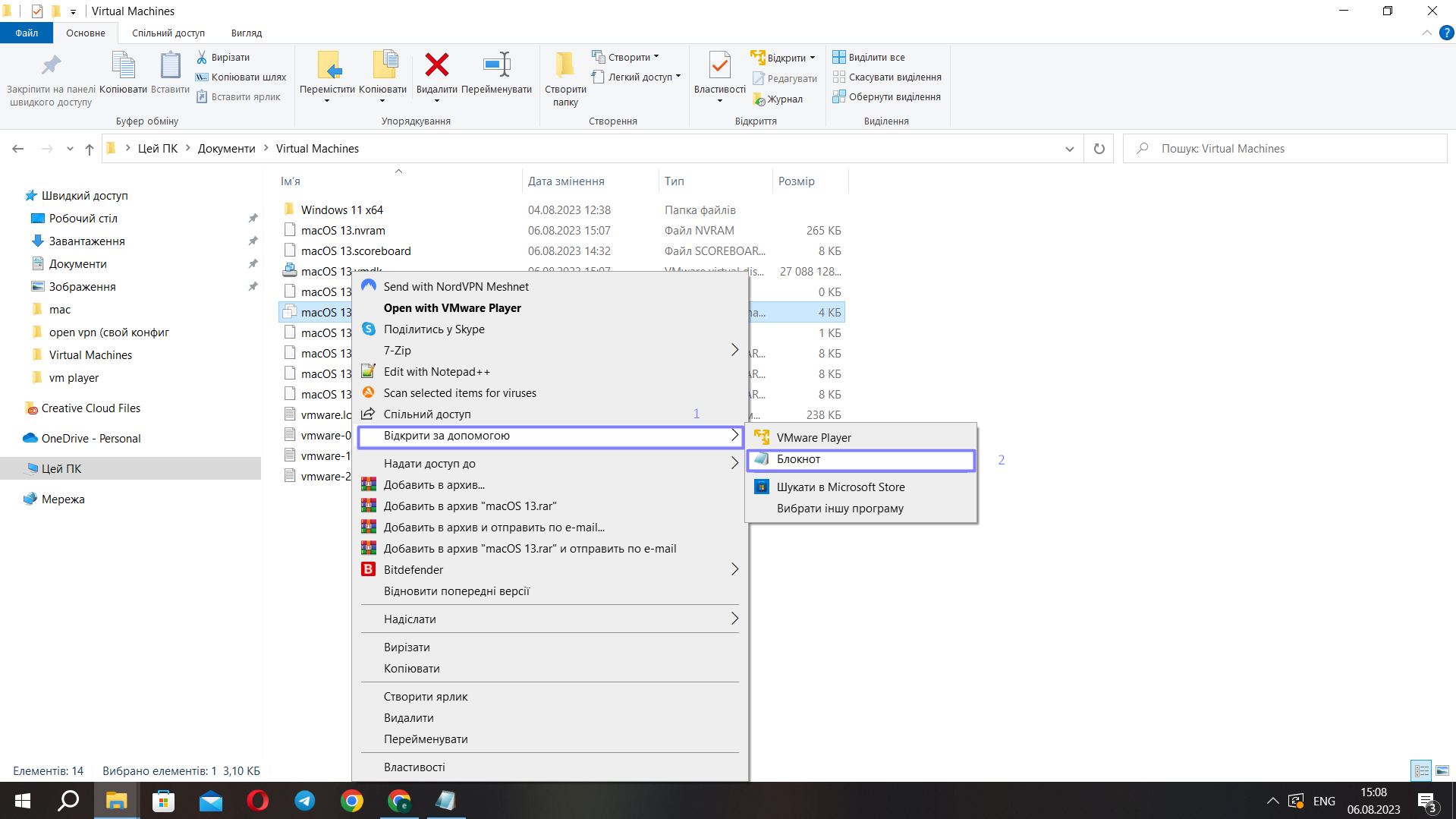1456x819 pixels.
Task: Choose Поділитись у Skype
Action: [550, 329]
